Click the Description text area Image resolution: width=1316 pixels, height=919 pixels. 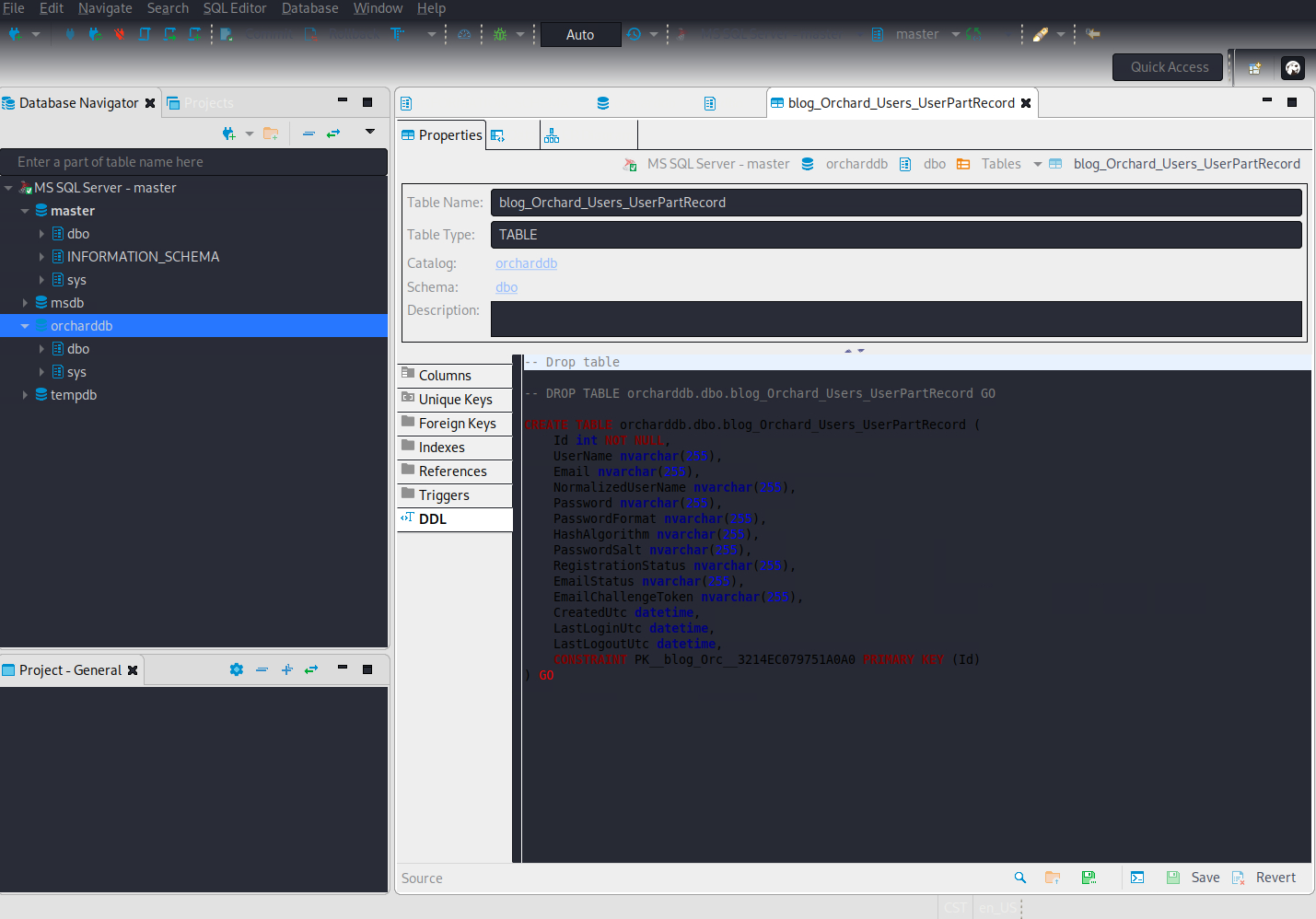coord(896,319)
